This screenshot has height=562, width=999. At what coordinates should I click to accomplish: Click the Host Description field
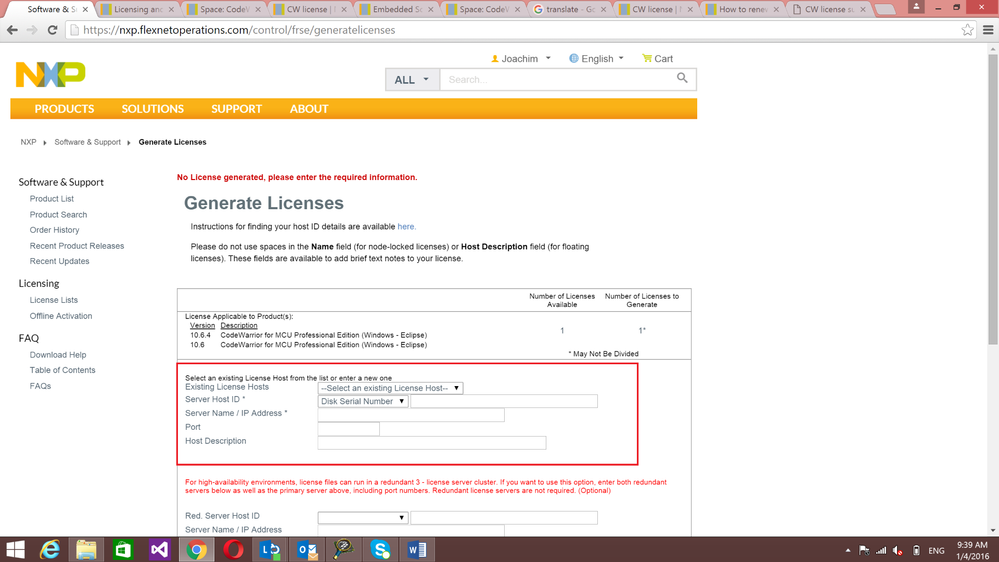(x=432, y=443)
